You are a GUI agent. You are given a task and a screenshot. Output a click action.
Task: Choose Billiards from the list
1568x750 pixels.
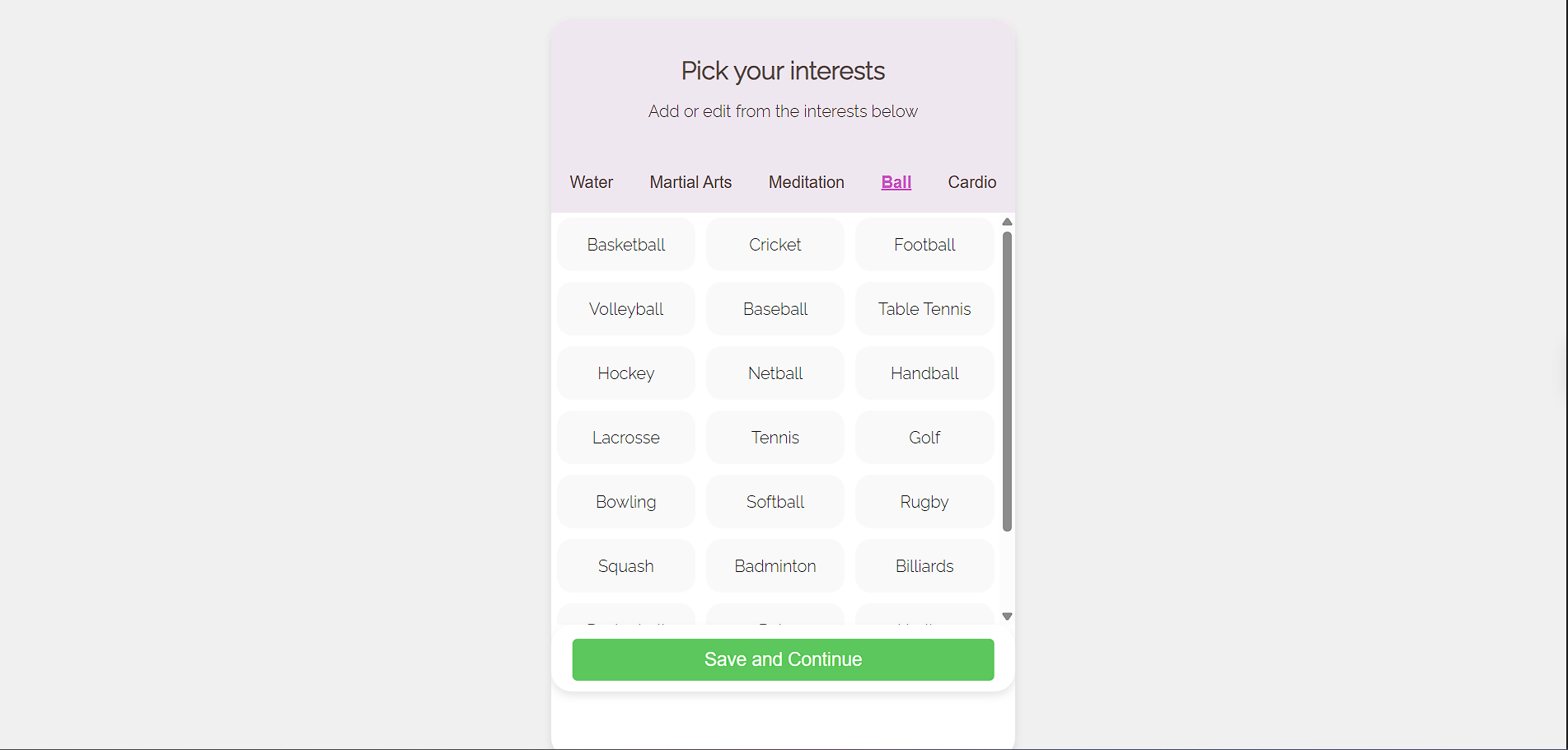tap(924, 566)
